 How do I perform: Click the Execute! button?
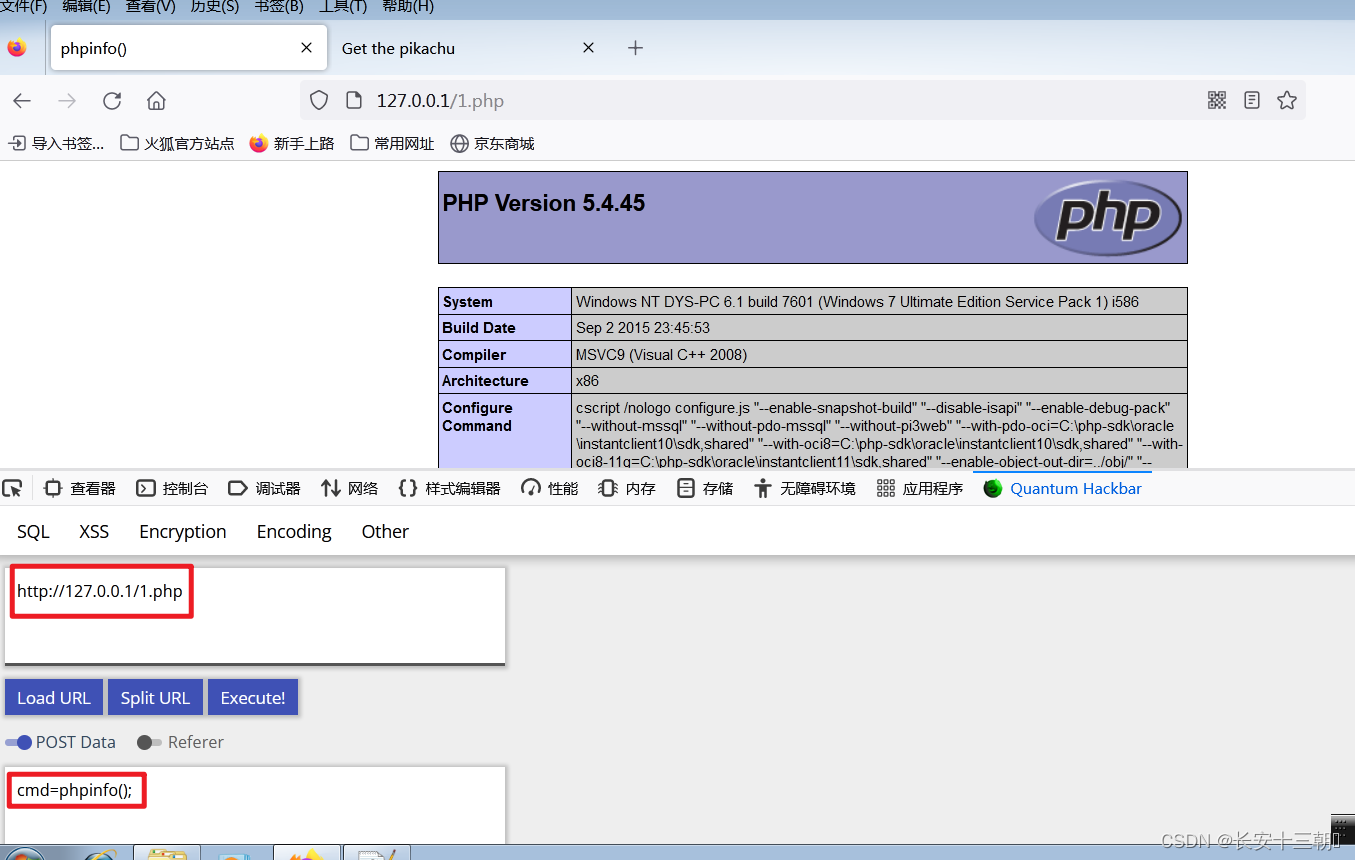point(253,698)
